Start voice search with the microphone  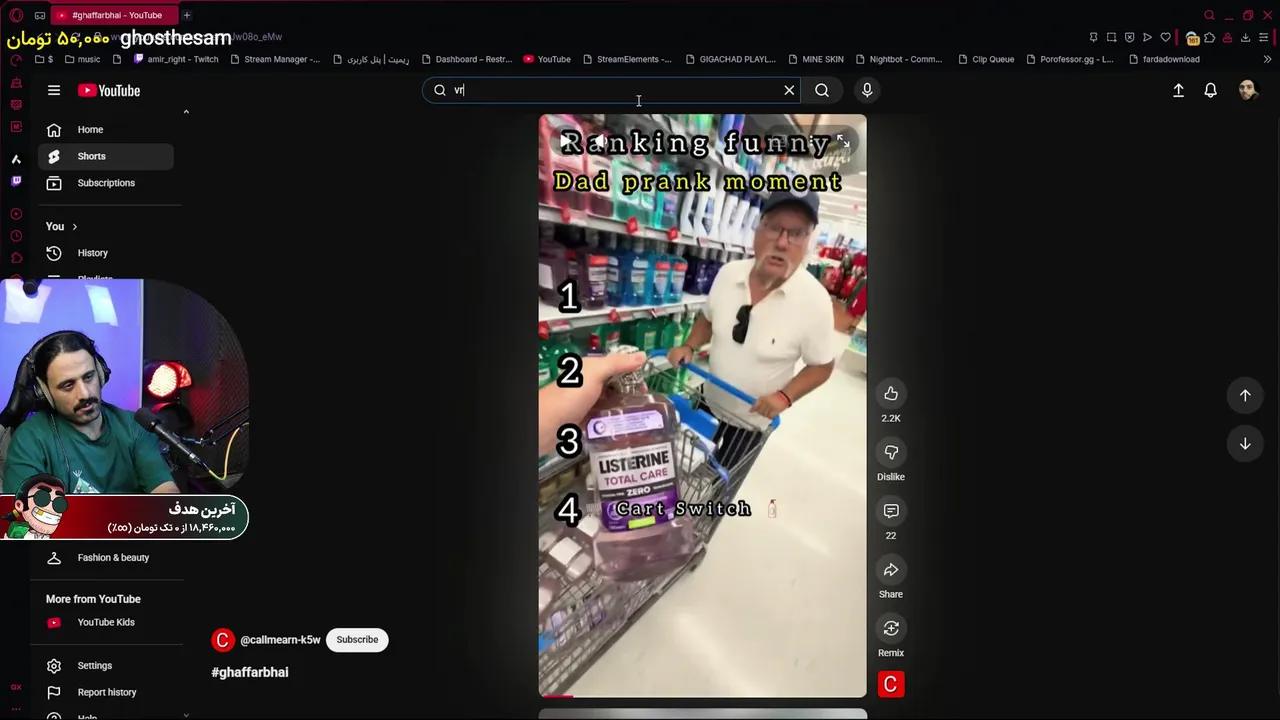click(867, 90)
